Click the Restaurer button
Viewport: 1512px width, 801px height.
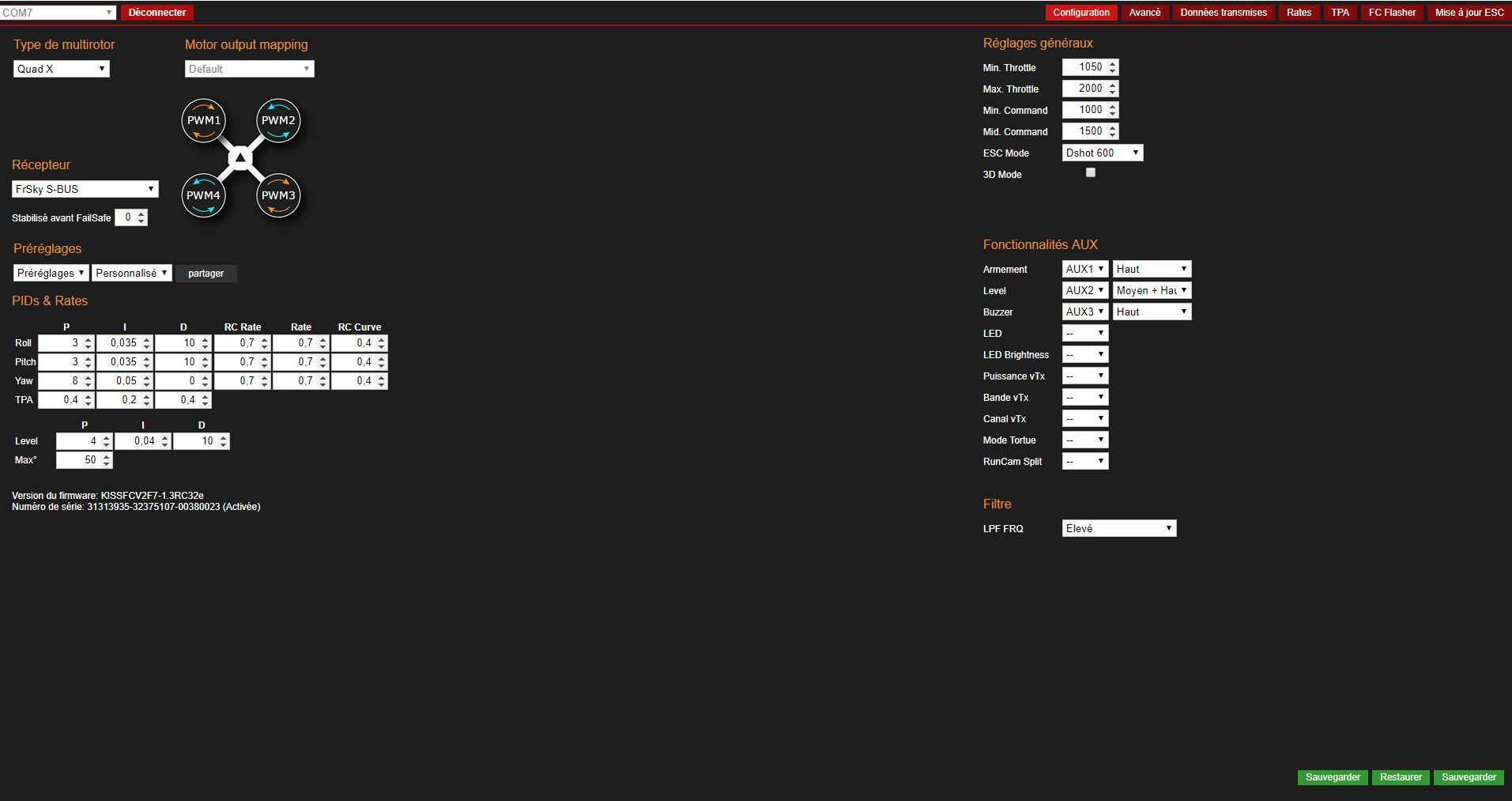click(1401, 777)
